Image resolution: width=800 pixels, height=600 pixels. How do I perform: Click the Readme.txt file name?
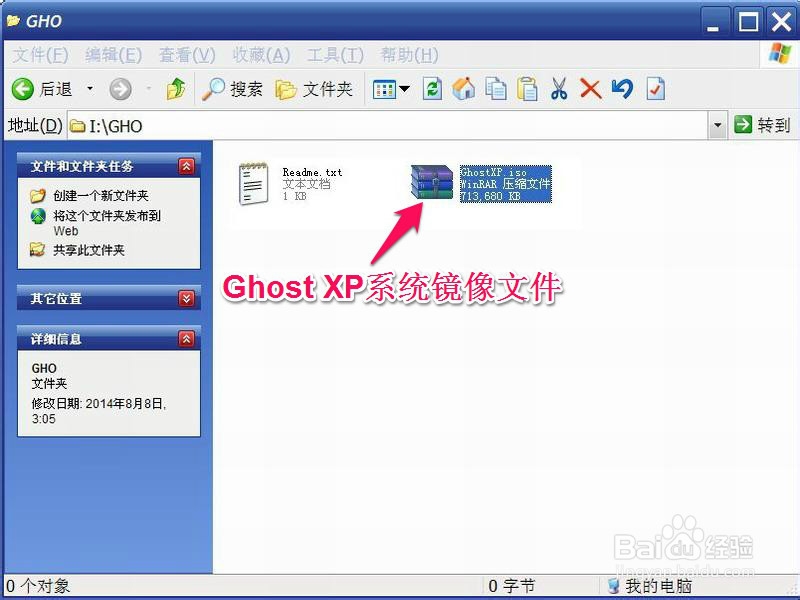pos(312,172)
